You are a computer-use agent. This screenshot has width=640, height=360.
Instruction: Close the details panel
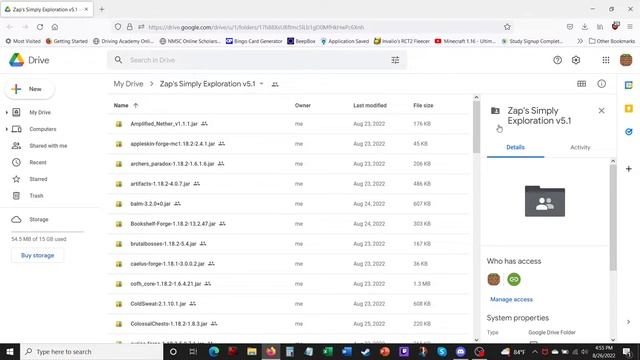click(x=601, y=111)
